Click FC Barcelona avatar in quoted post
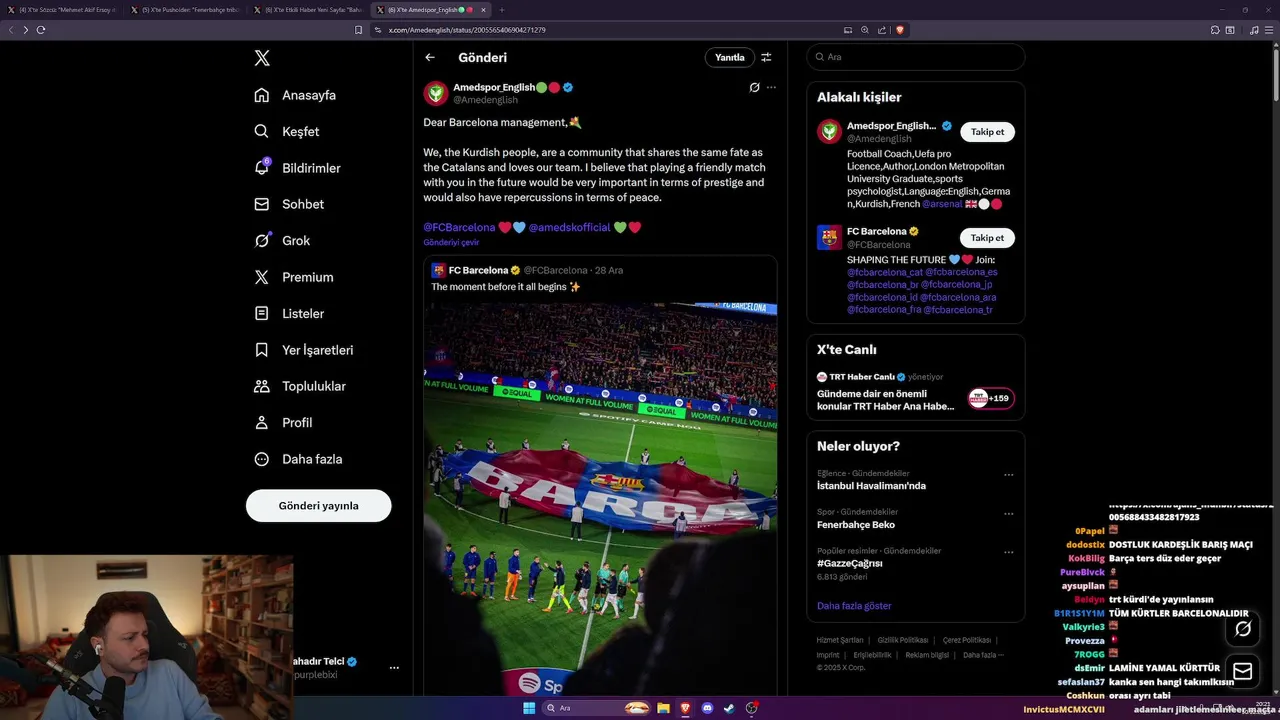1280x720 pixels. tap(438, 270)
